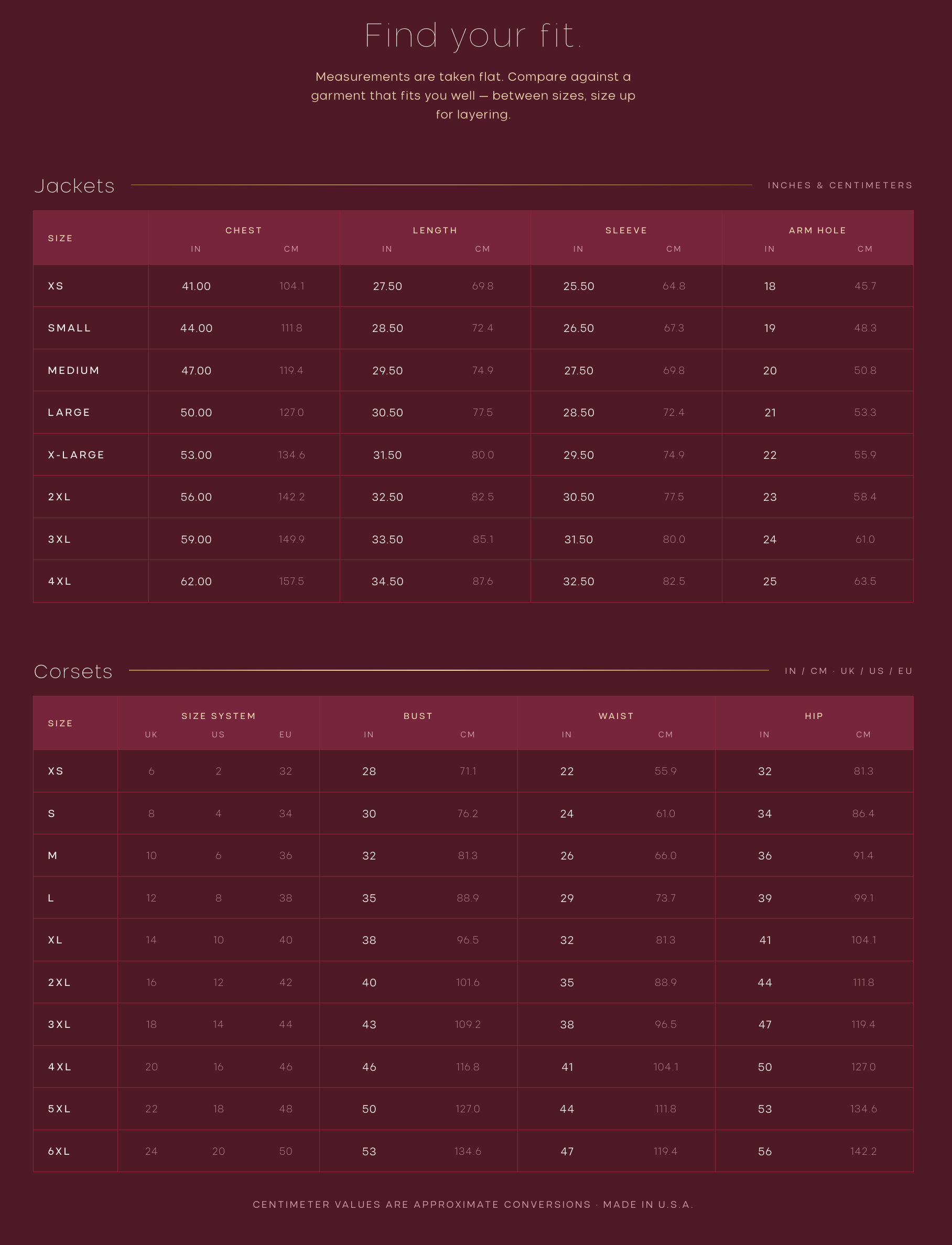Screen dimensions: 952x1245
Task: Click sleeve cm value '64.8' in XS jacket row
Action: coord(674,286)
